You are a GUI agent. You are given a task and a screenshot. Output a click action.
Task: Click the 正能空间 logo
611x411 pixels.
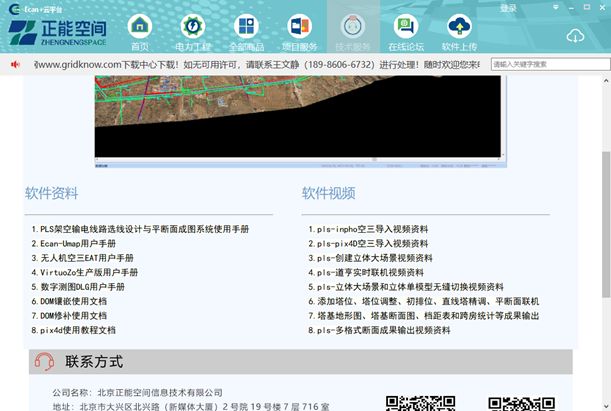point(57,33)
